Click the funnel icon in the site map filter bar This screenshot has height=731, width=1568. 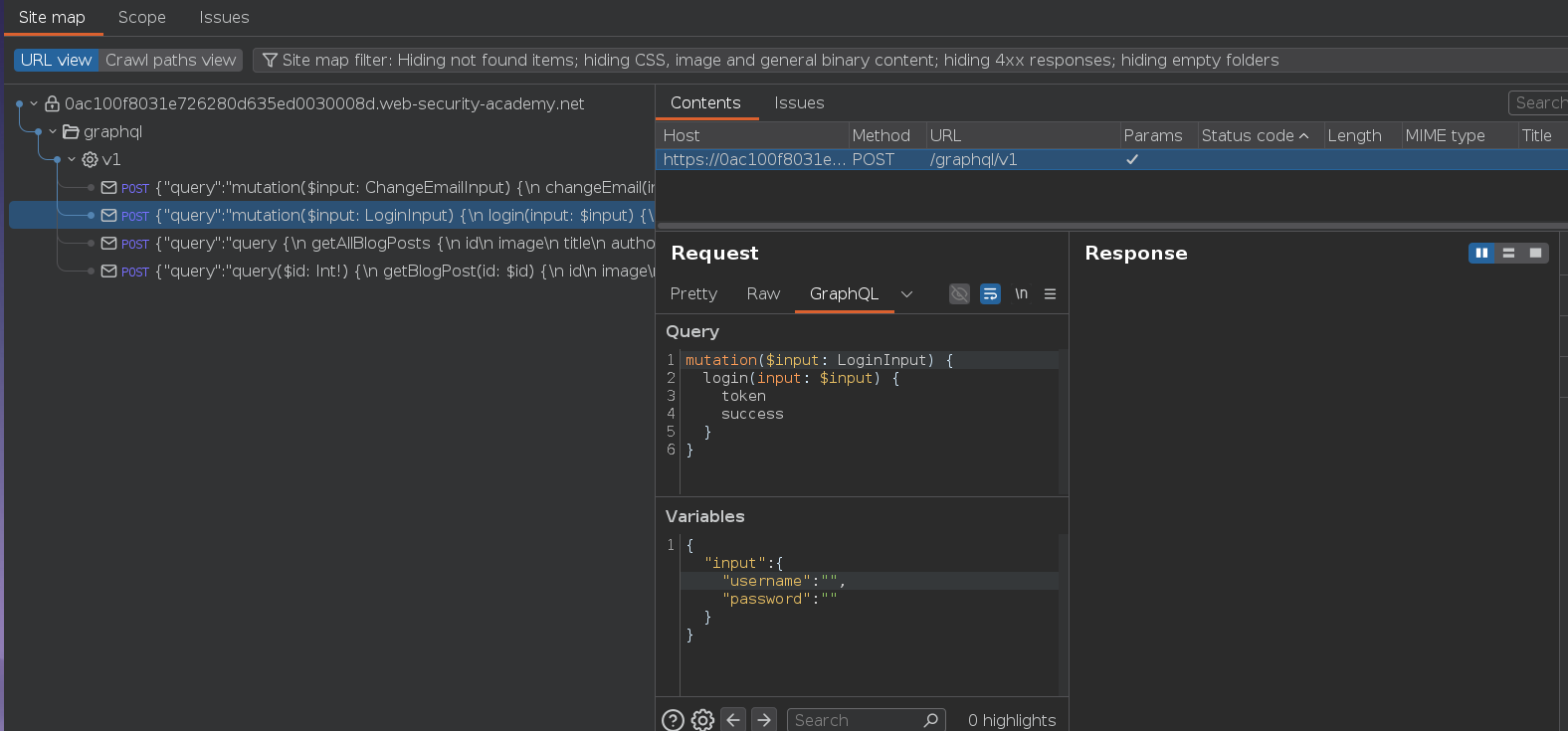pyautogui.click(x=269, y=61)
